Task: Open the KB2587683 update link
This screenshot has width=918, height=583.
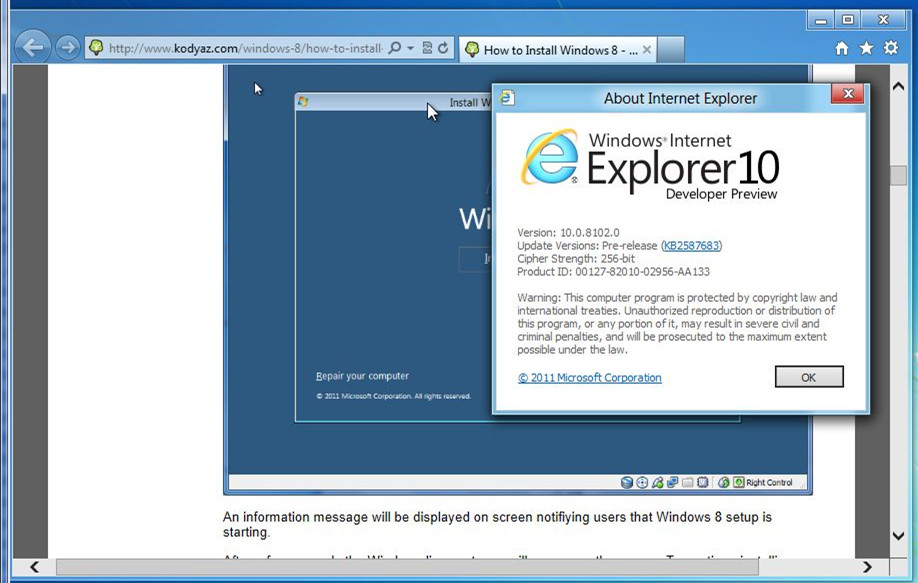Action: click(x=690, y=244)
